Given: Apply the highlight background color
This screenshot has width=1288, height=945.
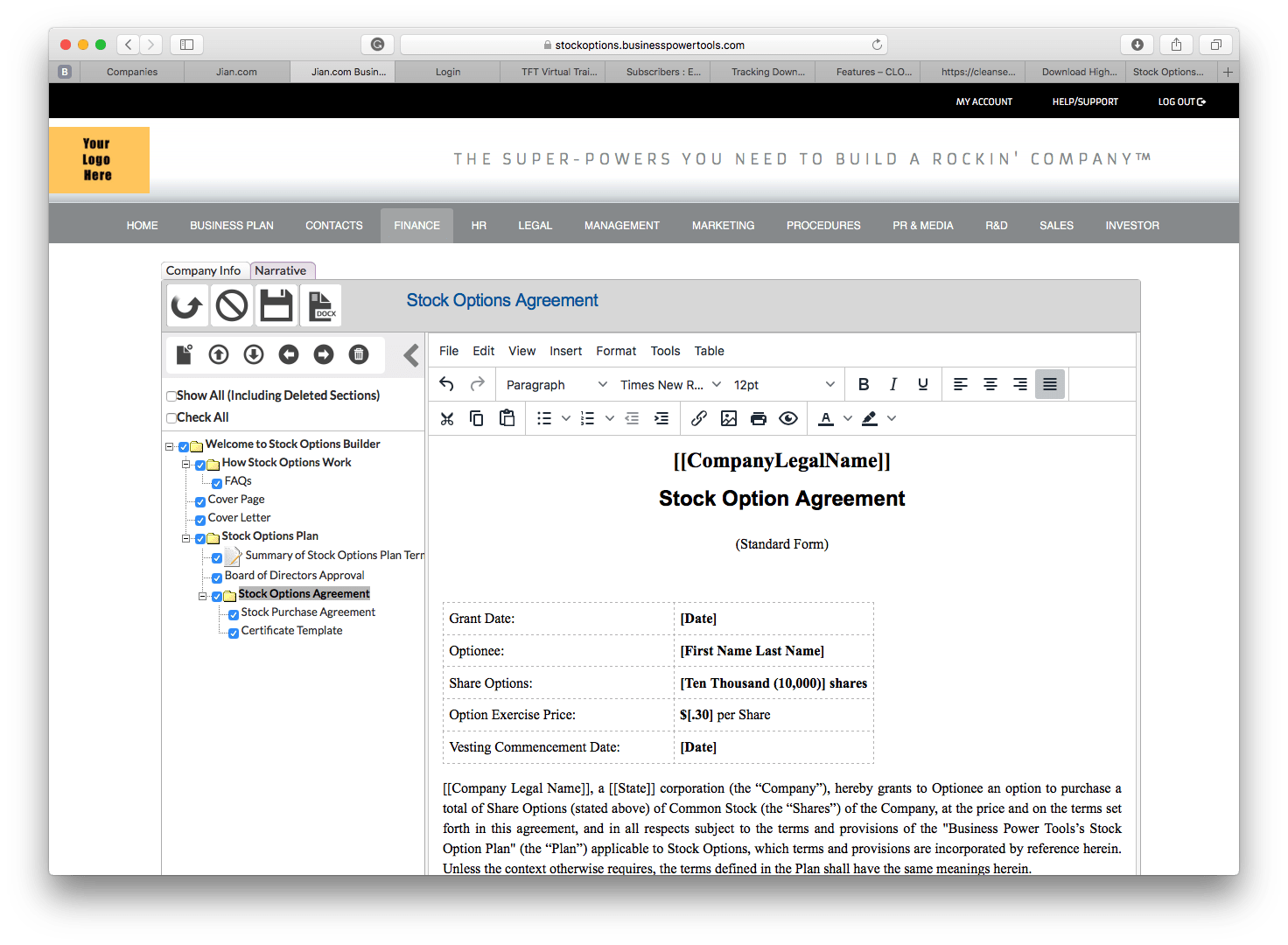Looking at the screenshot, I should (x=870, y=418).
